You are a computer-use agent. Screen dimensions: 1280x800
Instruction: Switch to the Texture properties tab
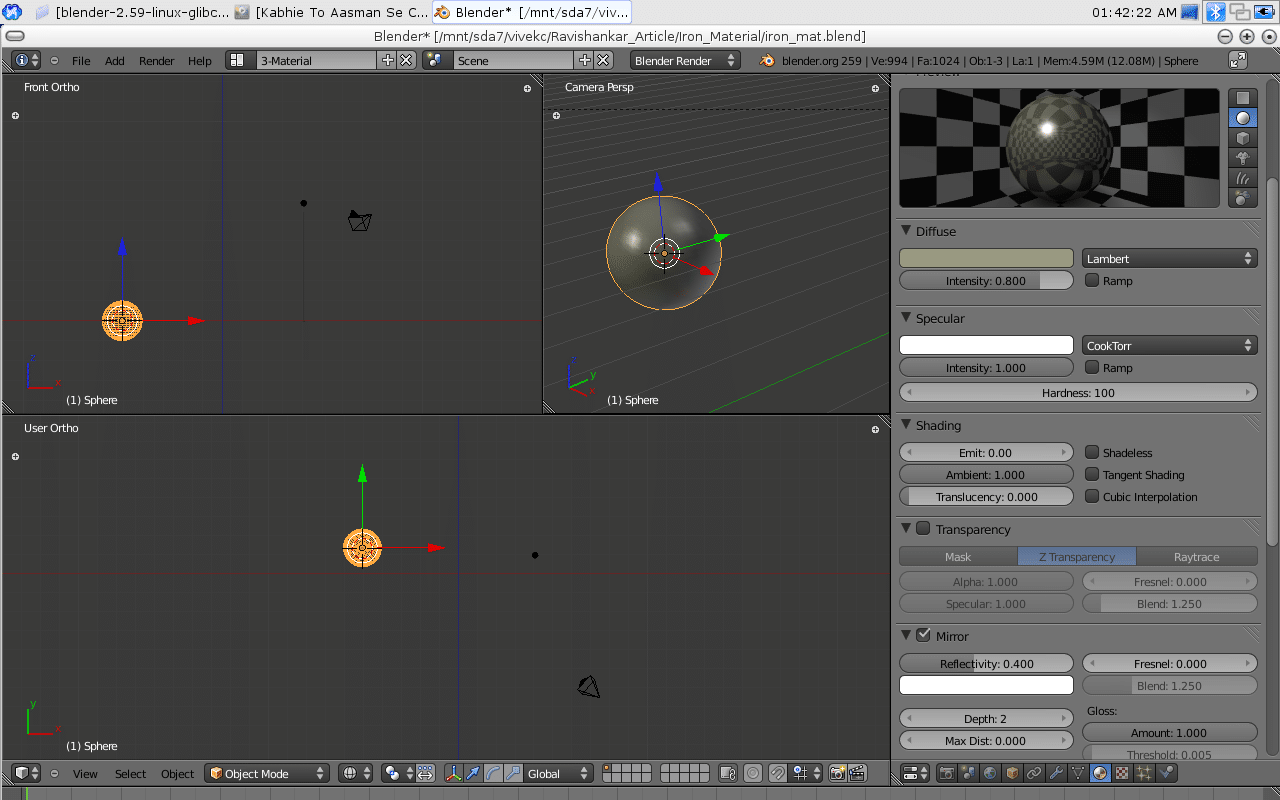coord(1122,773)
